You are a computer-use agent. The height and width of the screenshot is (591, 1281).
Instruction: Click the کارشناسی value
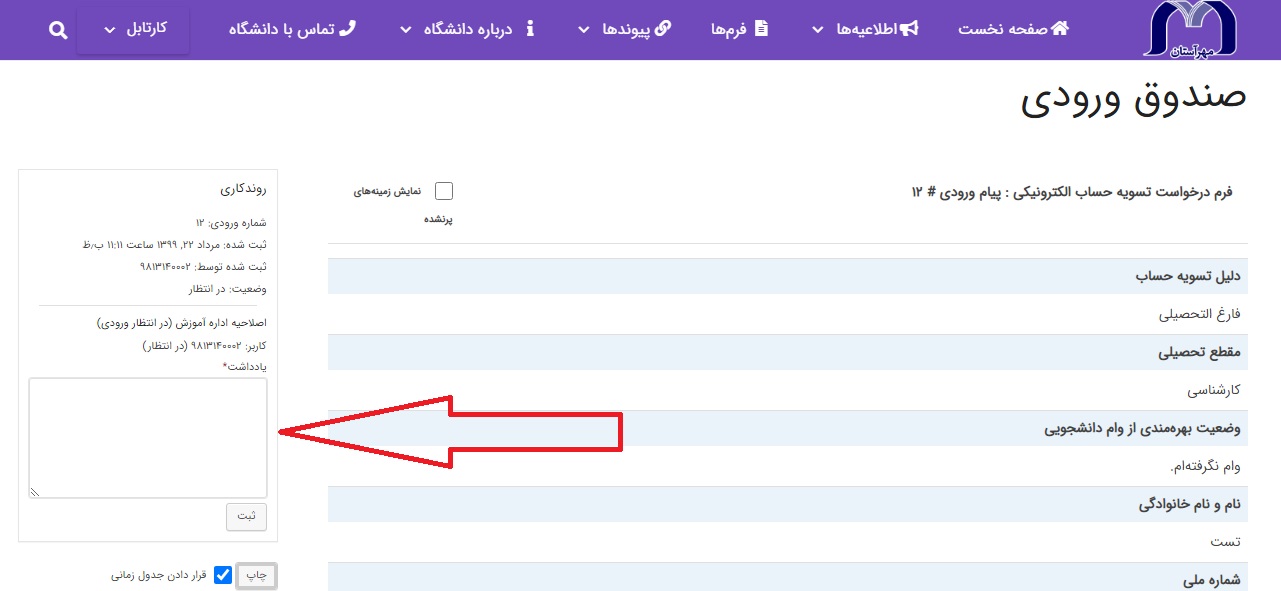1214,390
